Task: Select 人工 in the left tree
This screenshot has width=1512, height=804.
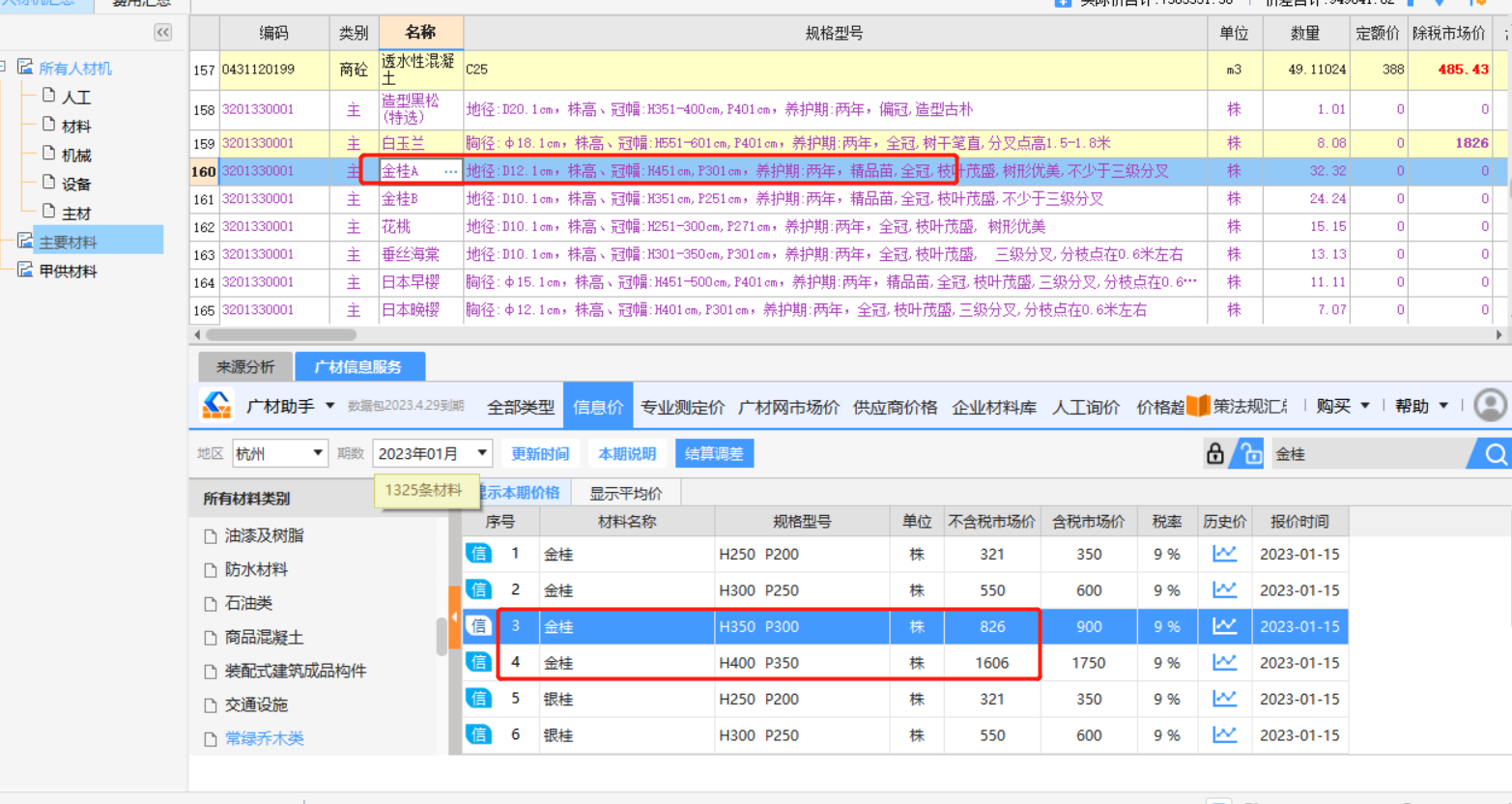Action: (76, 97)
